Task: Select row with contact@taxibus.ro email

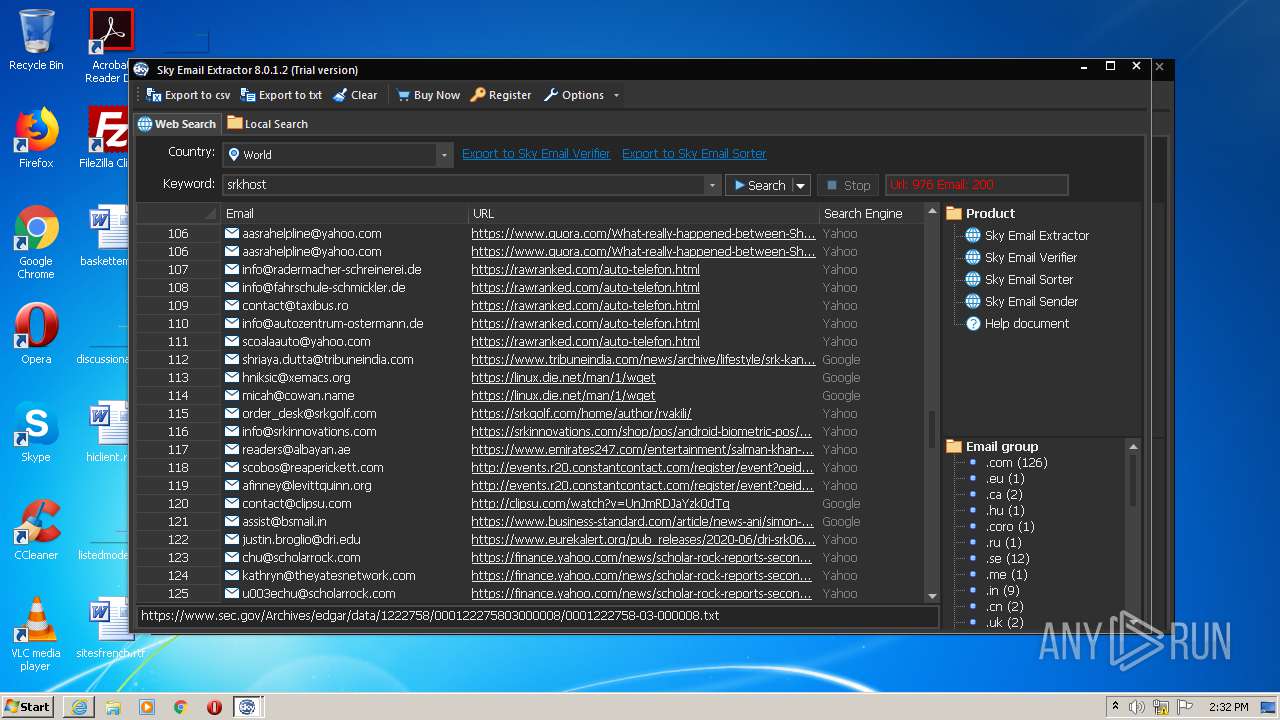Action: pos(530,306)
